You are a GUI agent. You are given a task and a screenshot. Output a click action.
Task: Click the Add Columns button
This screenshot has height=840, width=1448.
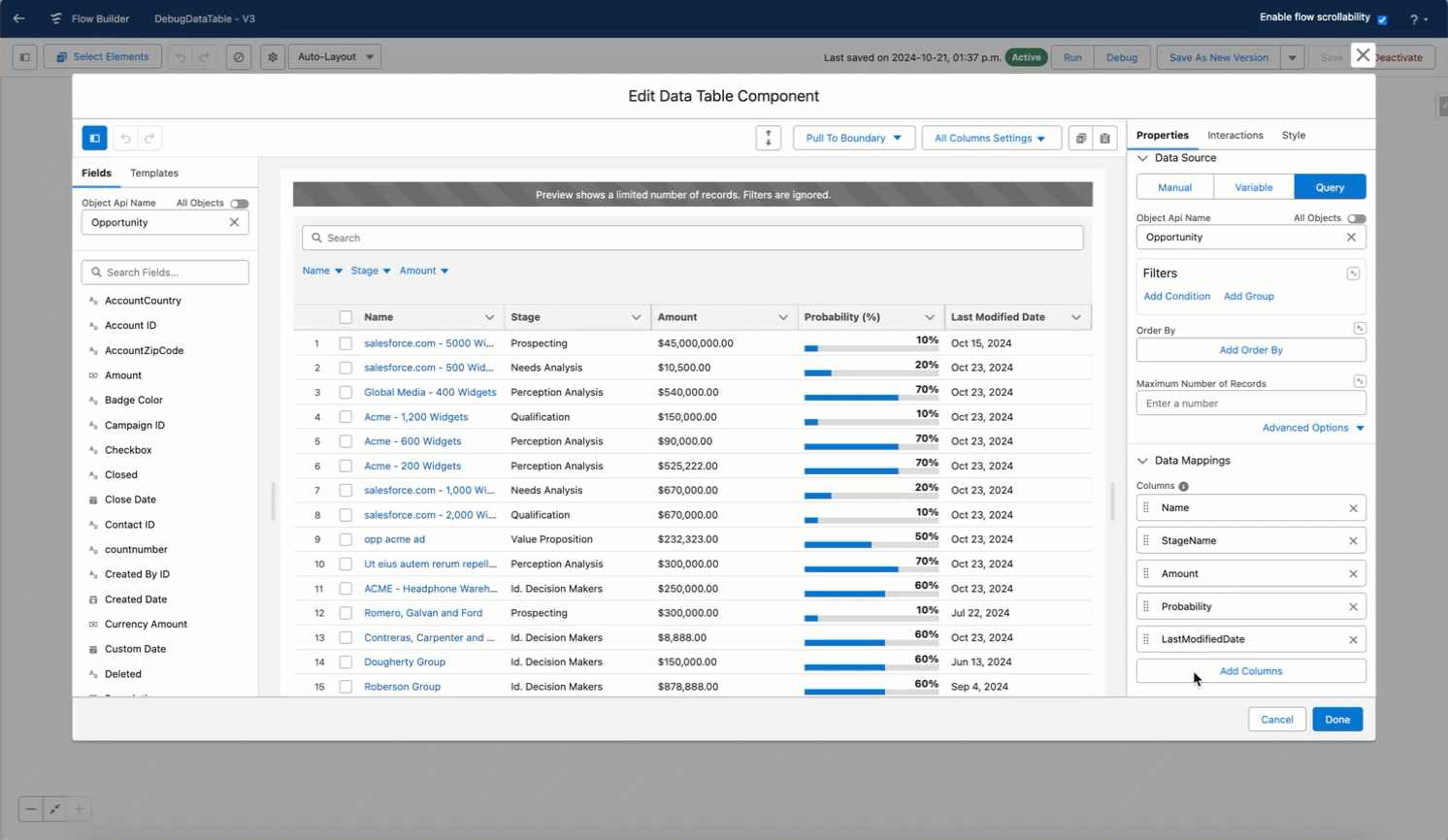1251,671
